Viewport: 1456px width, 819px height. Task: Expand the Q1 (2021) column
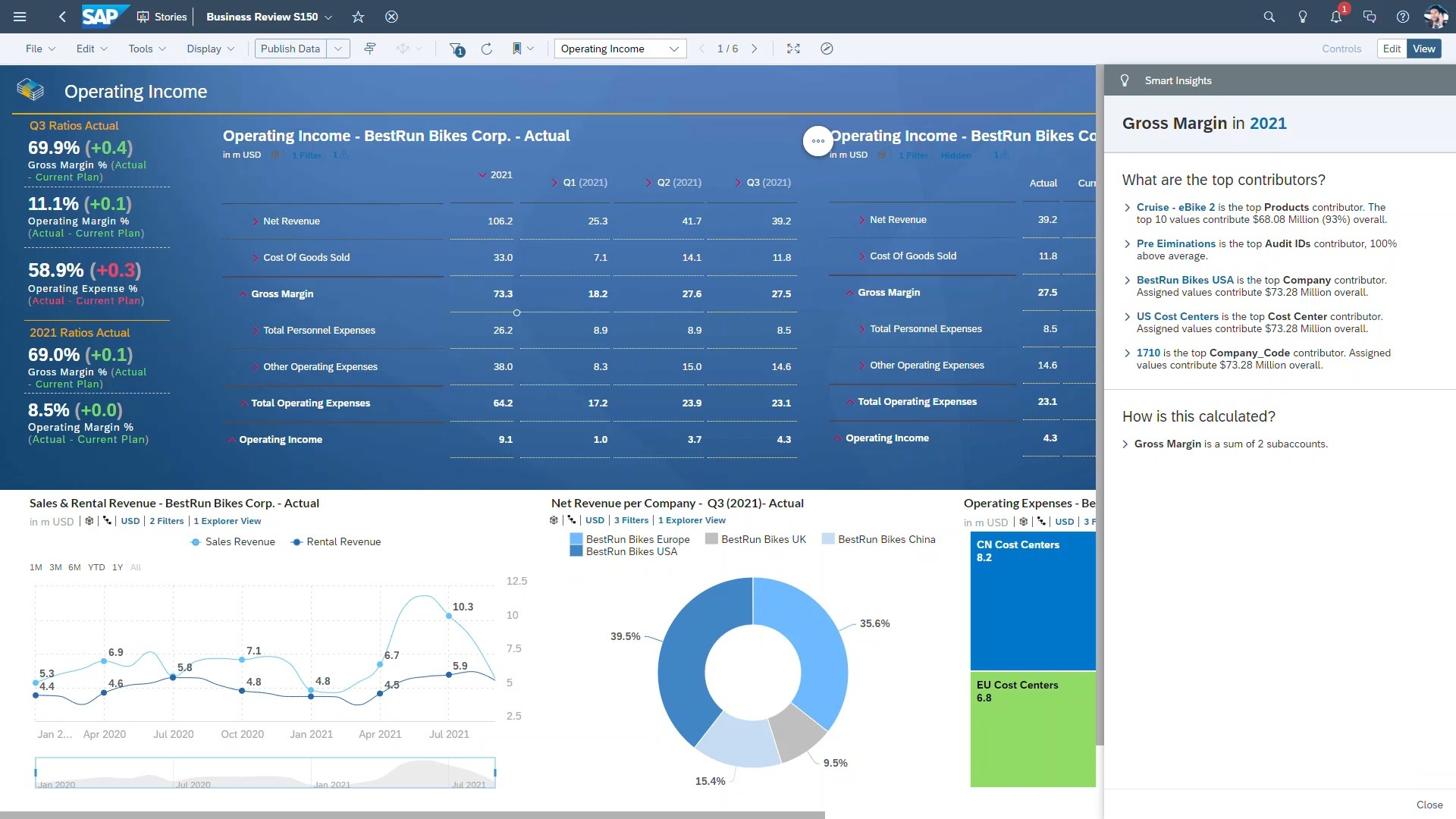(555, 183)
